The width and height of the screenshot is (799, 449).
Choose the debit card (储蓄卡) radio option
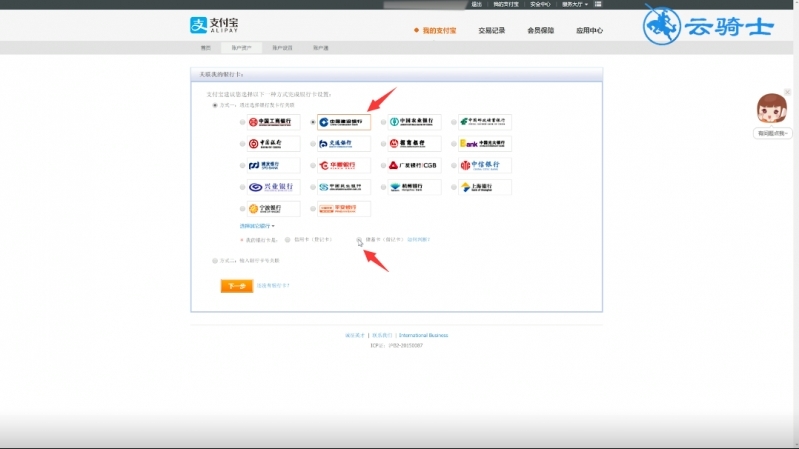pyautogui.click(x=359, y=240)
